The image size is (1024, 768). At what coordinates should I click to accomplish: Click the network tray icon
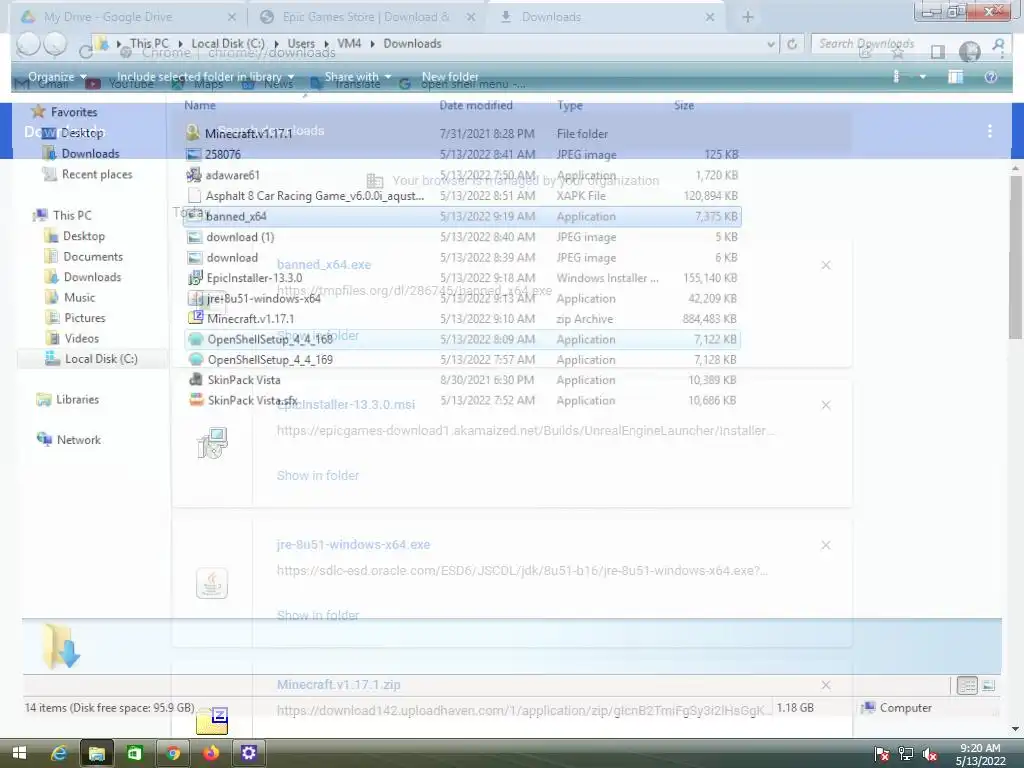906,754
